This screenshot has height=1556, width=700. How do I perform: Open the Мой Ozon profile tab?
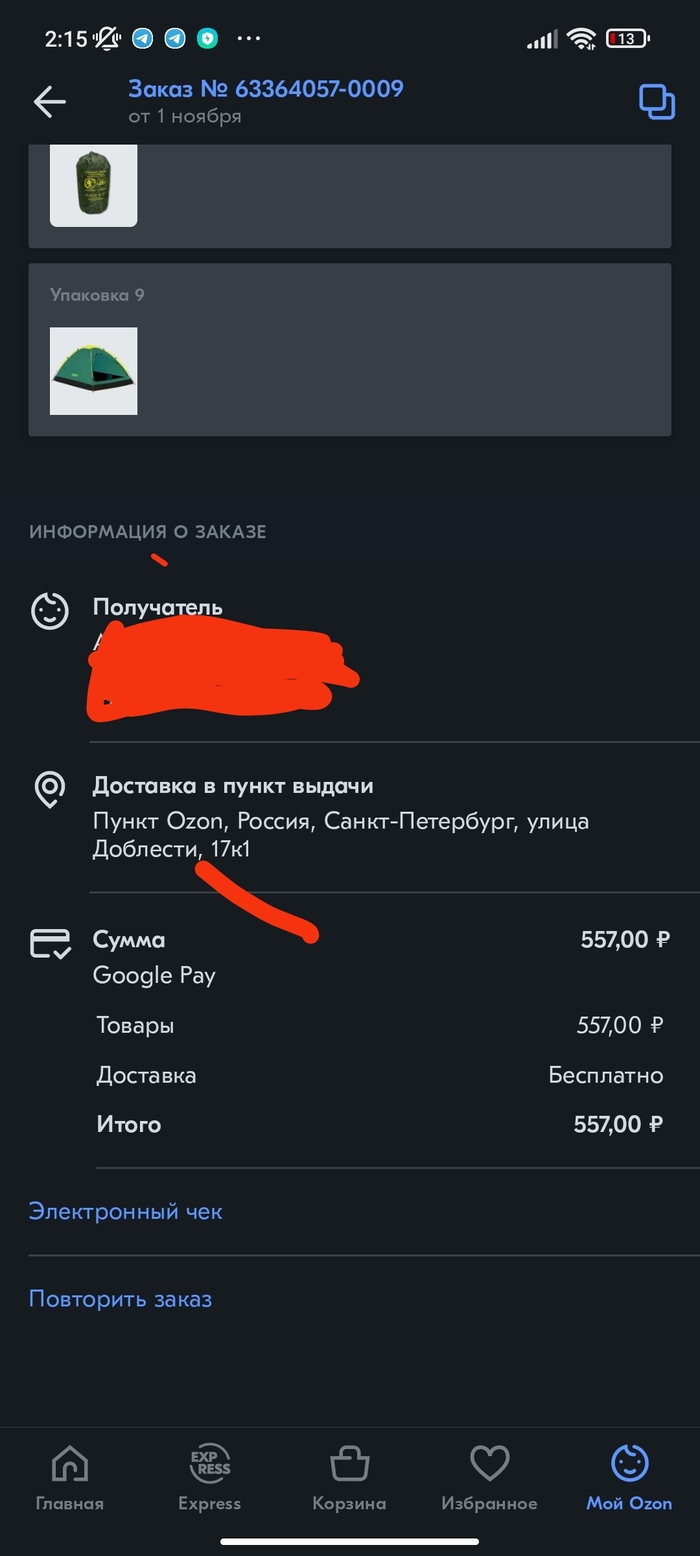[629, 1478]
